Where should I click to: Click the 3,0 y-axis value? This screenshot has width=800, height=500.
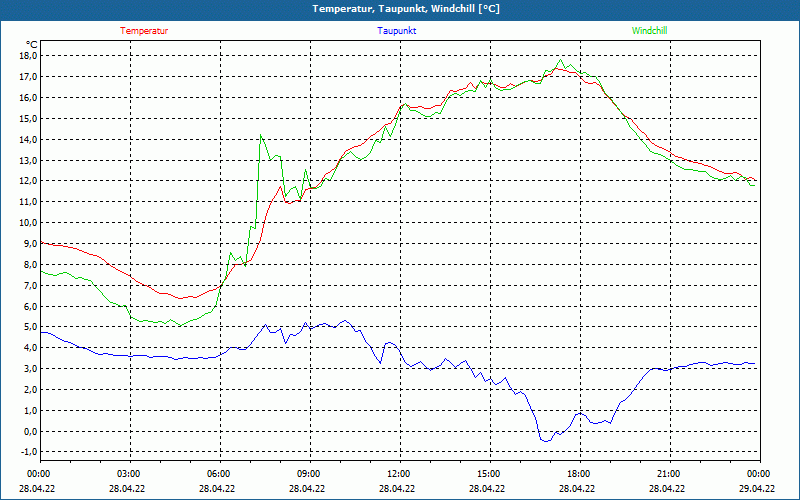tap(31, 368)
